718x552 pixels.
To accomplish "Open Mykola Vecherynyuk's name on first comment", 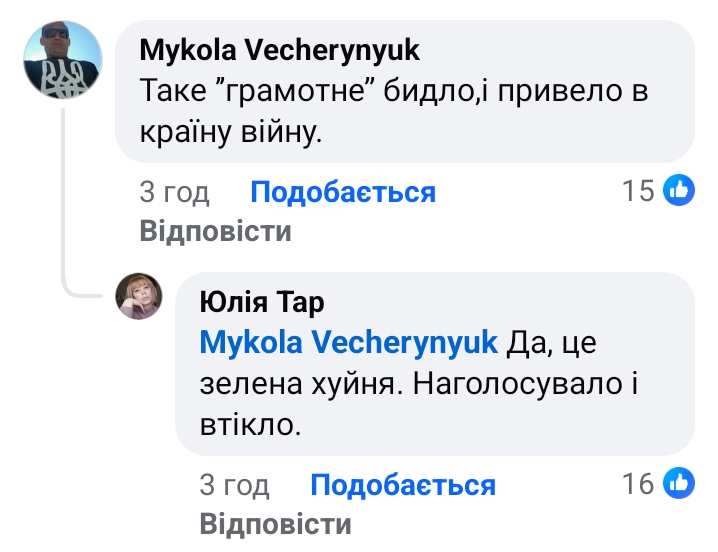I will coord(279,50).
